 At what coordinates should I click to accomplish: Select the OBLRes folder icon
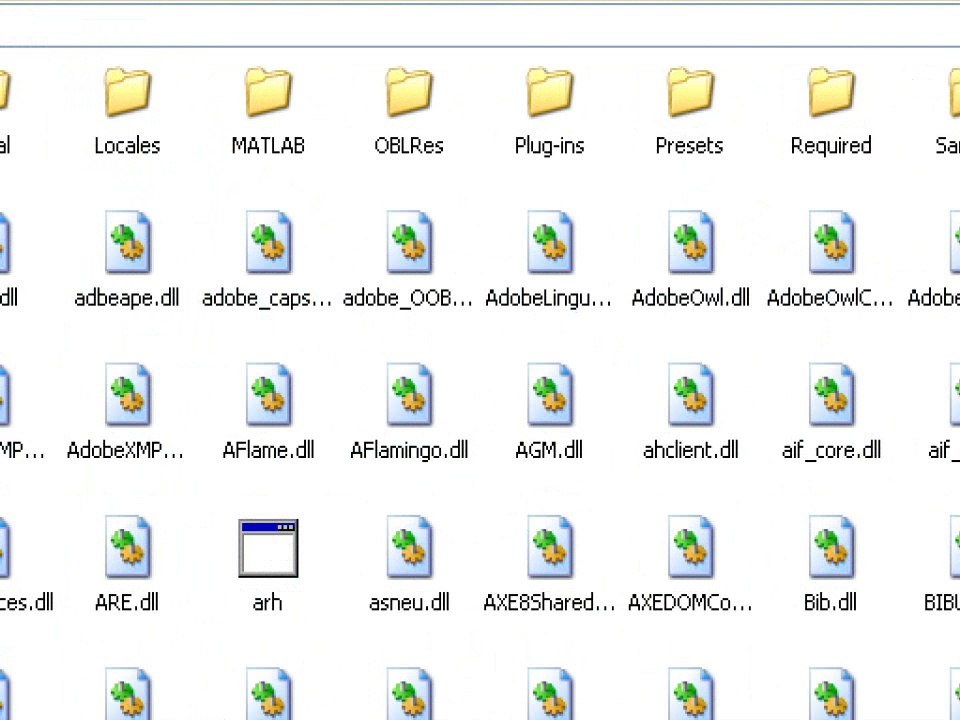(x=409, y=92)
